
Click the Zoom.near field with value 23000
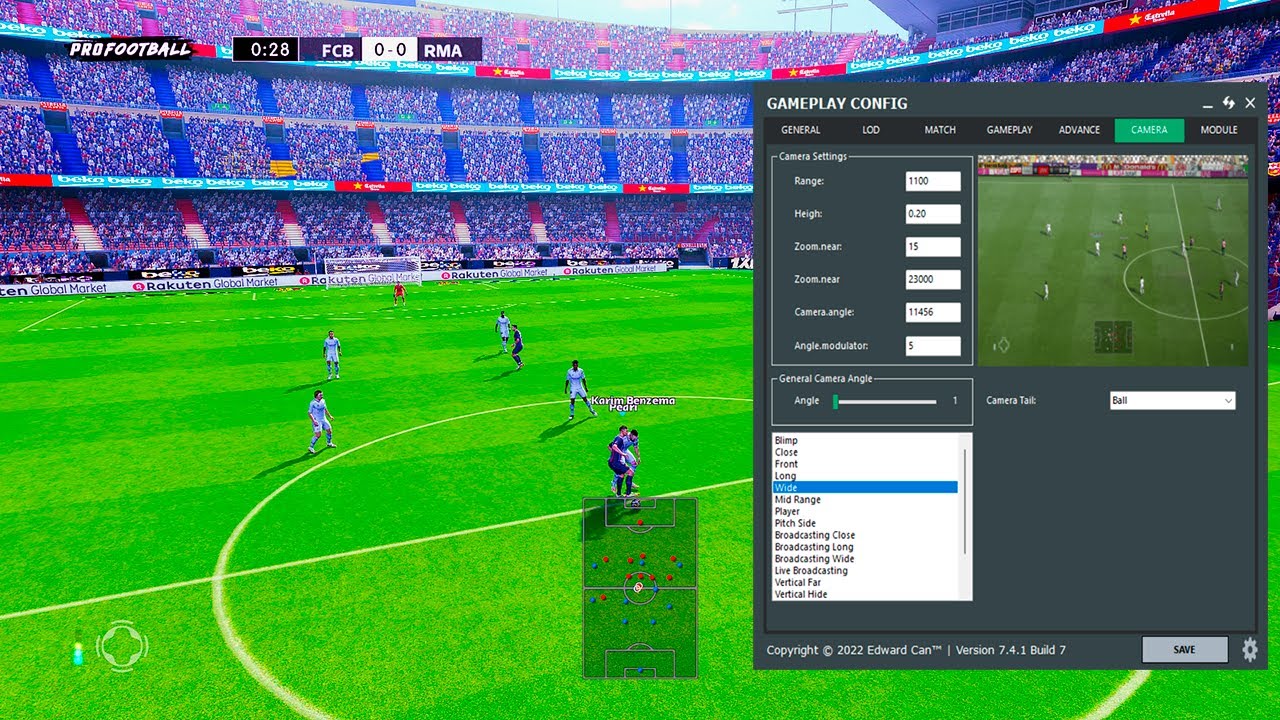coord(933,280)
